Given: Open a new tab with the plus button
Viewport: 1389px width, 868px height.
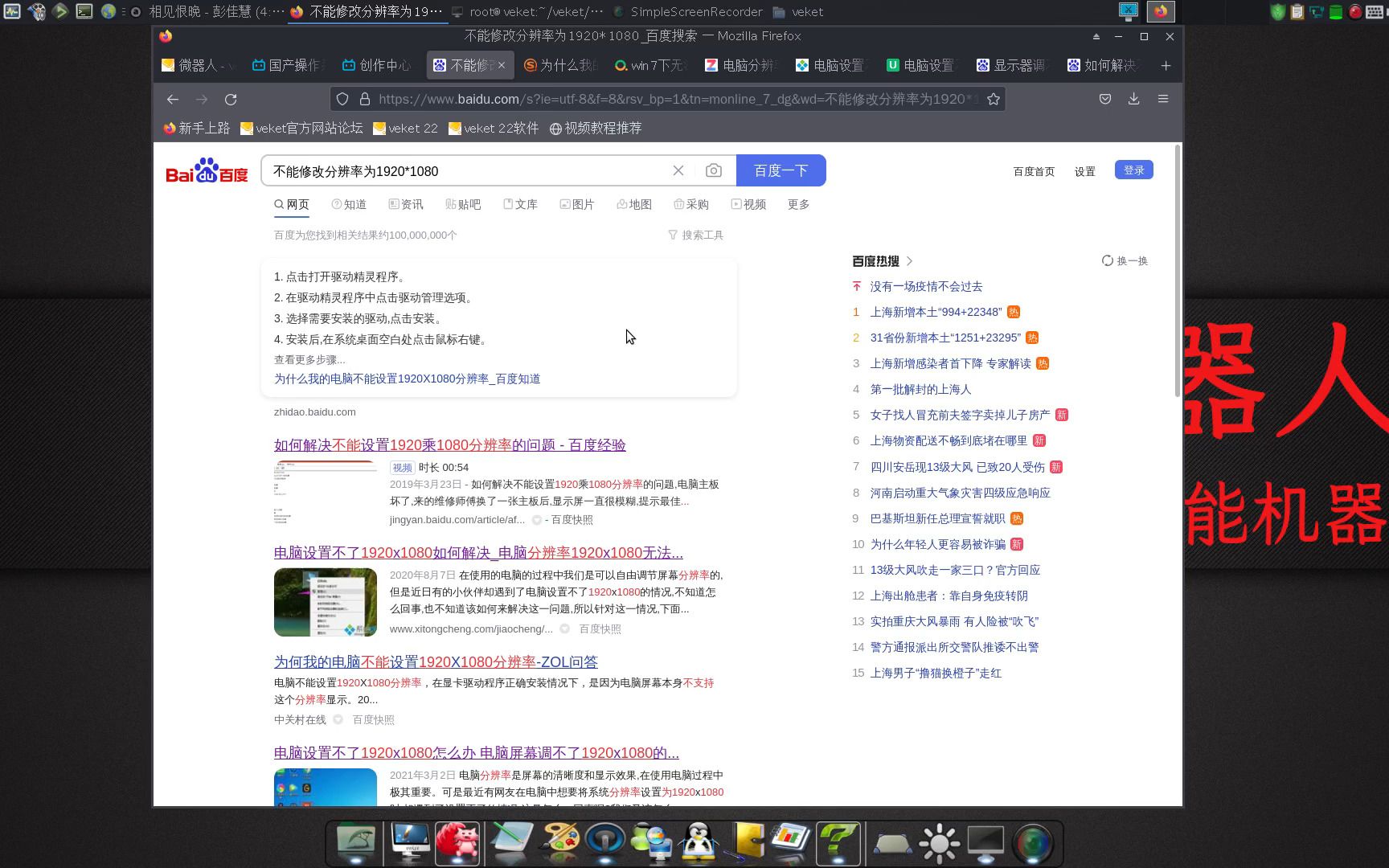Looking at the screenshot, I should (1166, 65).
